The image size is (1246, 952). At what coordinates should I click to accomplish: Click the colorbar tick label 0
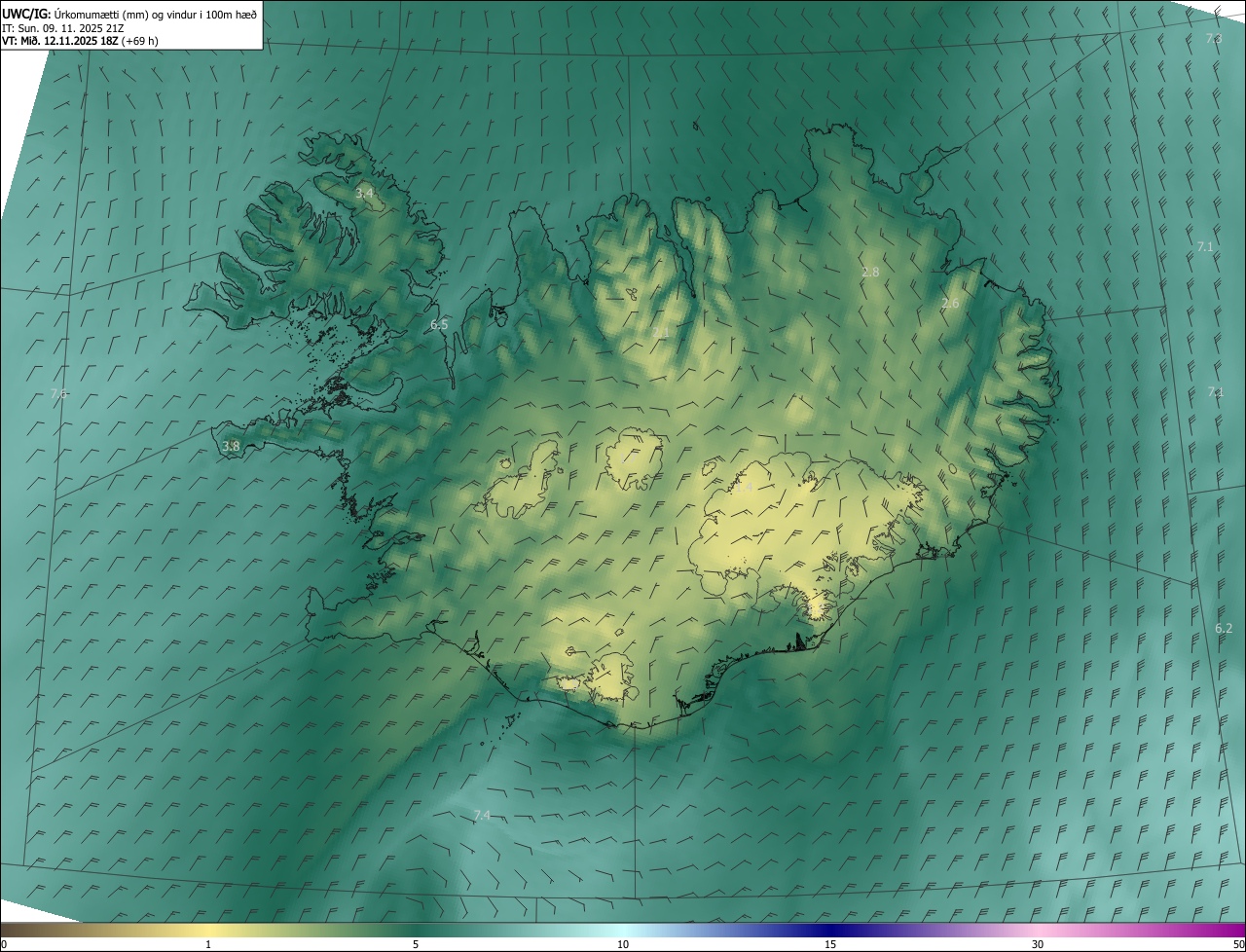4,944
